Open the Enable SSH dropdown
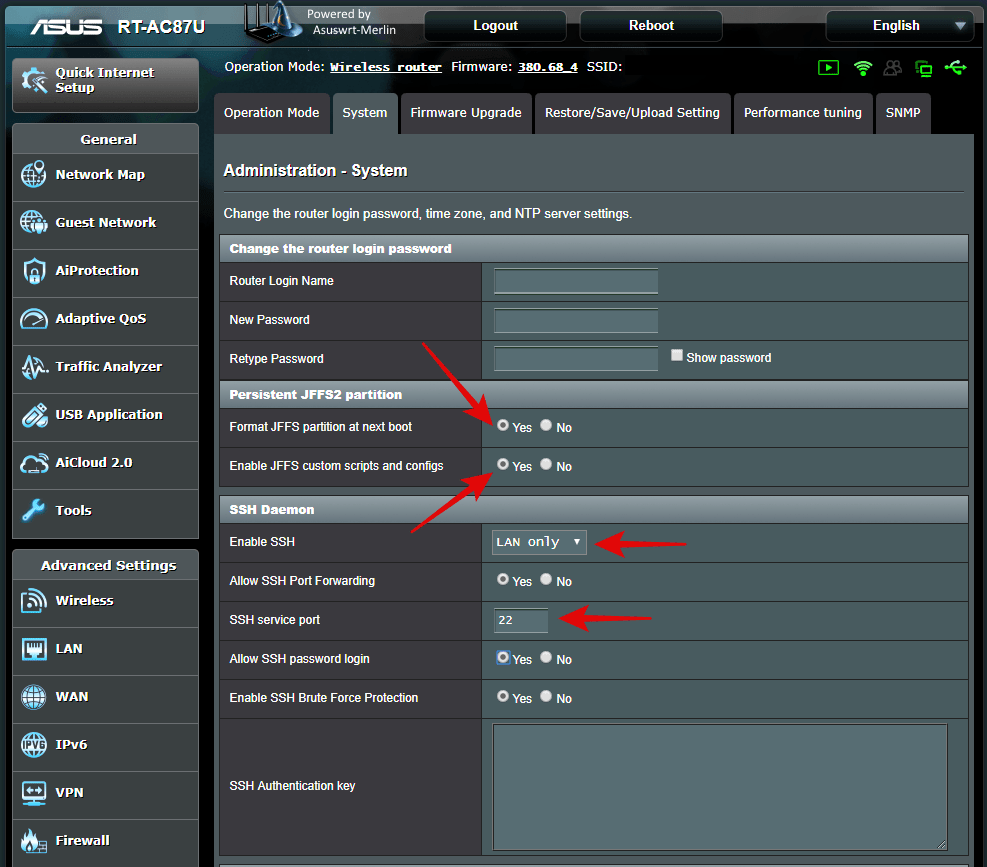The width and height of the screenshot is (987, 867). pos(539,542)
